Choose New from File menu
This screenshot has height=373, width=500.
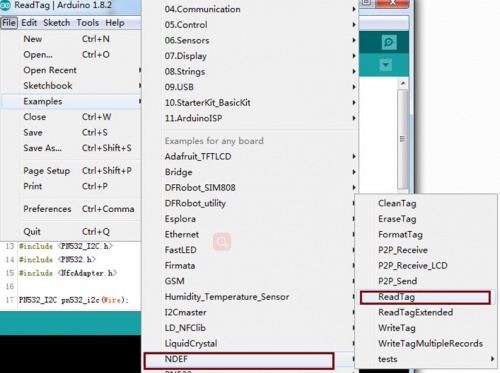pos(71,39)
